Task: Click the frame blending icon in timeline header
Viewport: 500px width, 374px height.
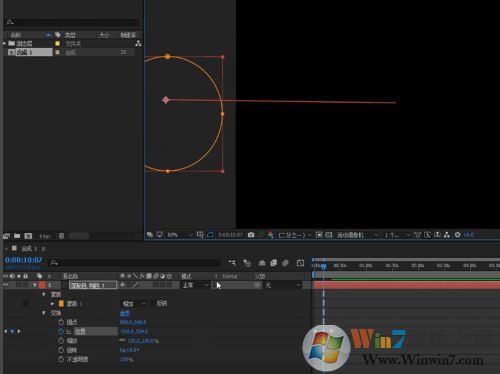Action: [274, 263]
